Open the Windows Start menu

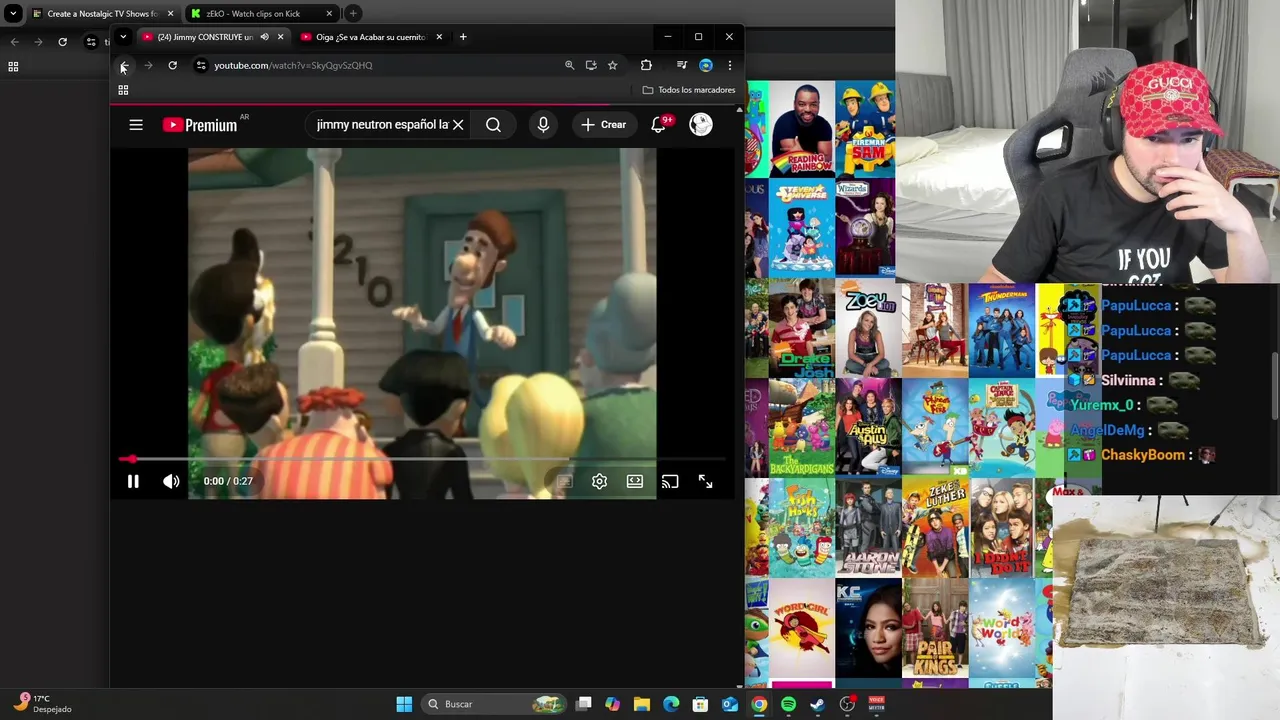[x=404, y=704]
